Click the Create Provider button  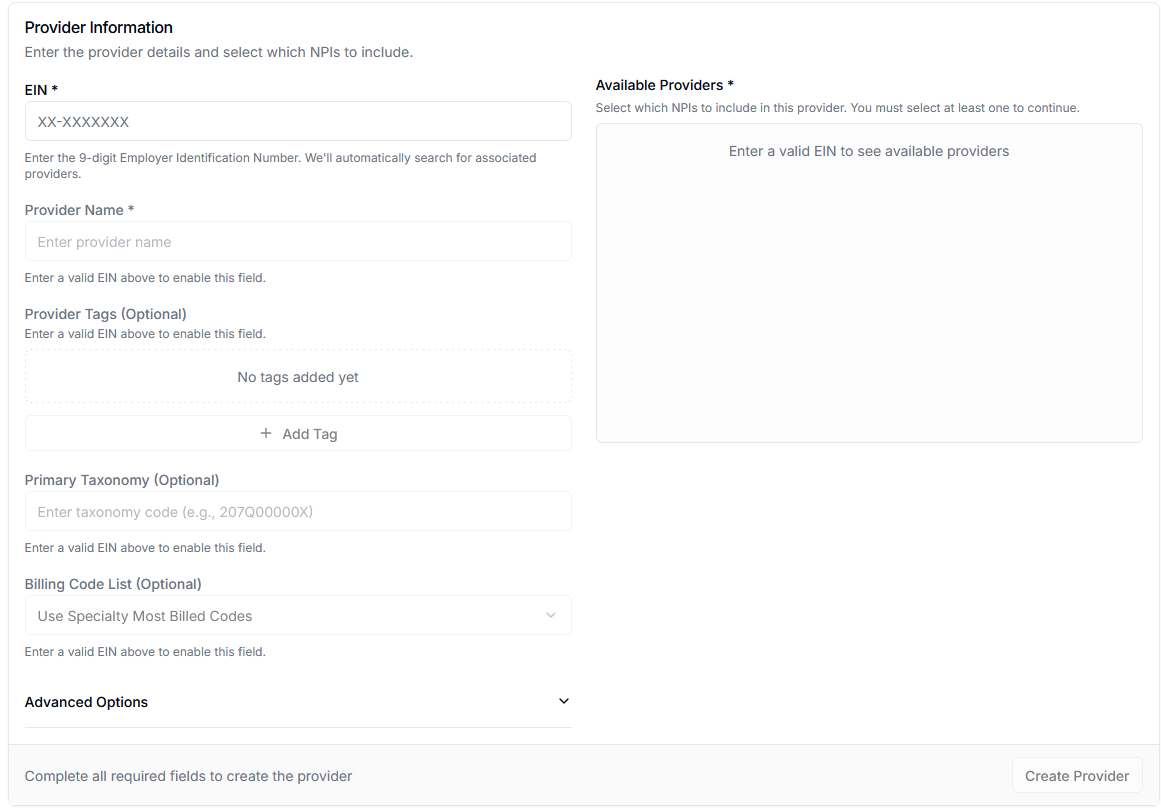point(1077,775)
